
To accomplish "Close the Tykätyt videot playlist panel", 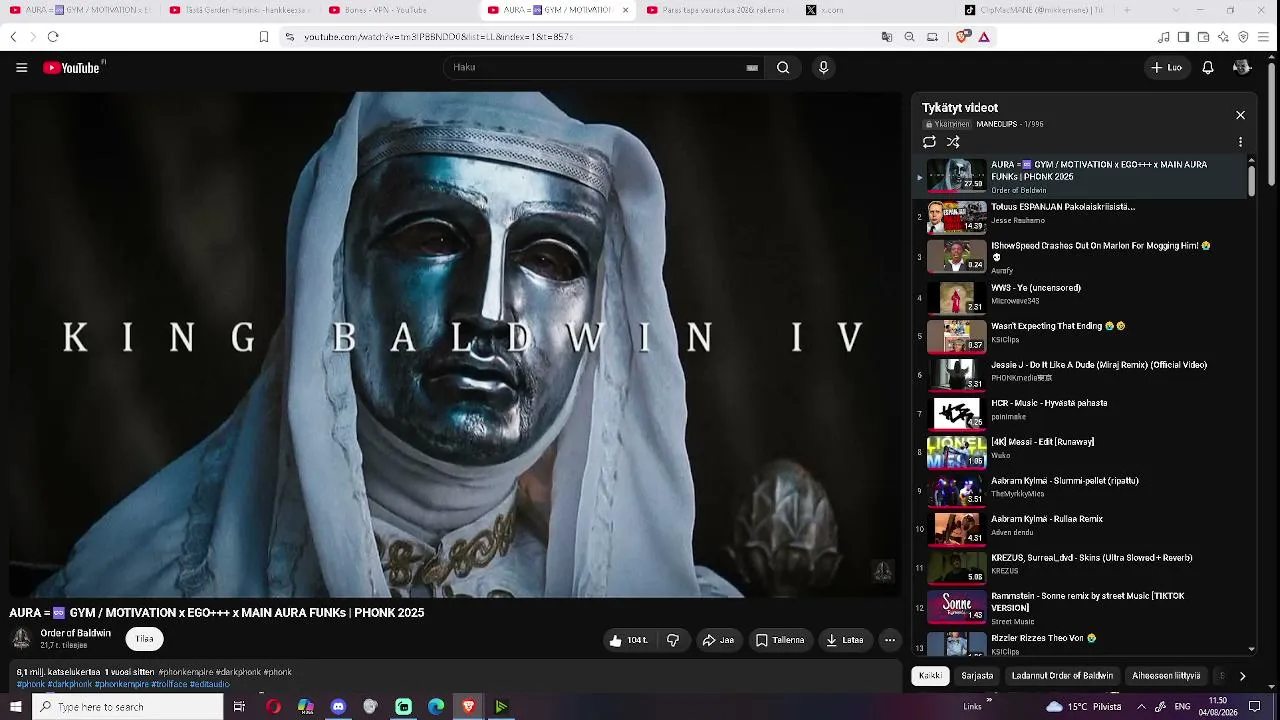I will [1240, 115].
